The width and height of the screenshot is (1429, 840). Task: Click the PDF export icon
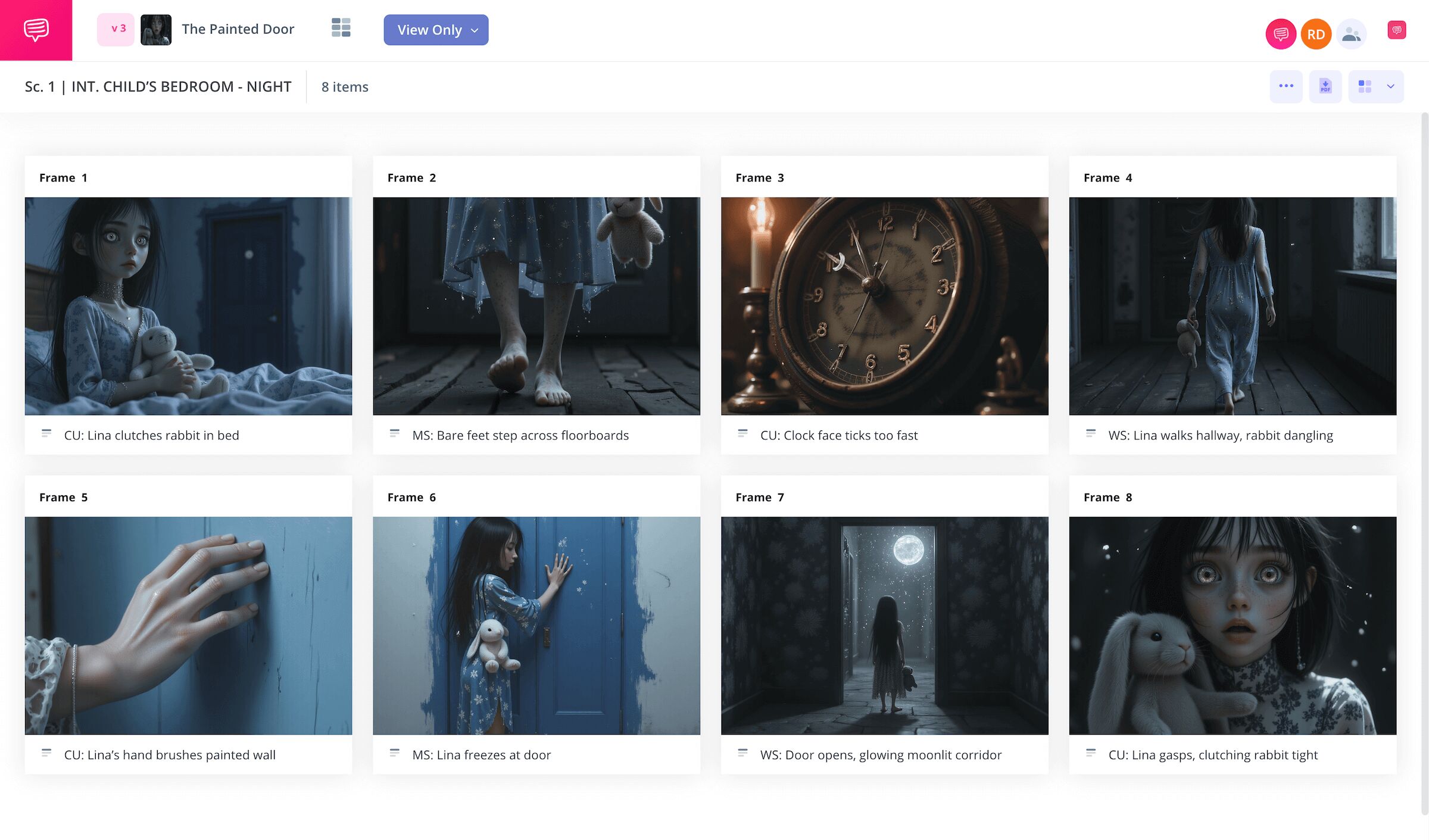(x=1325, y=86)
